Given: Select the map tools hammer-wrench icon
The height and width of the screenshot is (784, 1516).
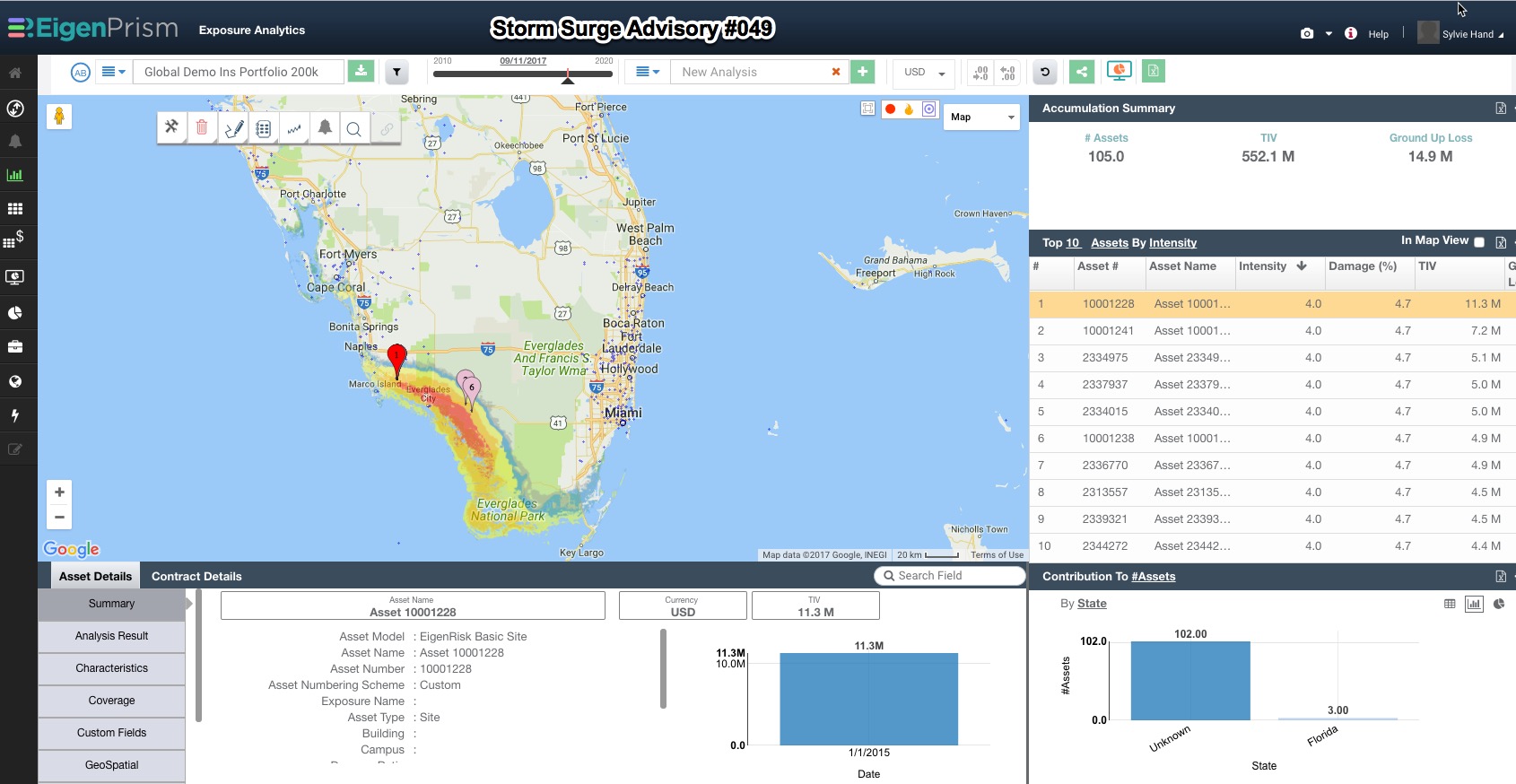Looking at the screenshot, I should tap(171, 128).
